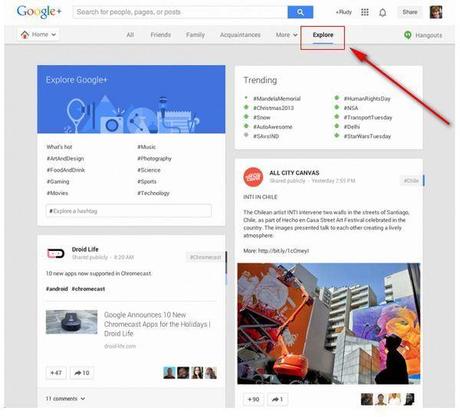Screen dimensions: 460x417
Task: Open the #Music hashtag
Action: coord(146,147)
